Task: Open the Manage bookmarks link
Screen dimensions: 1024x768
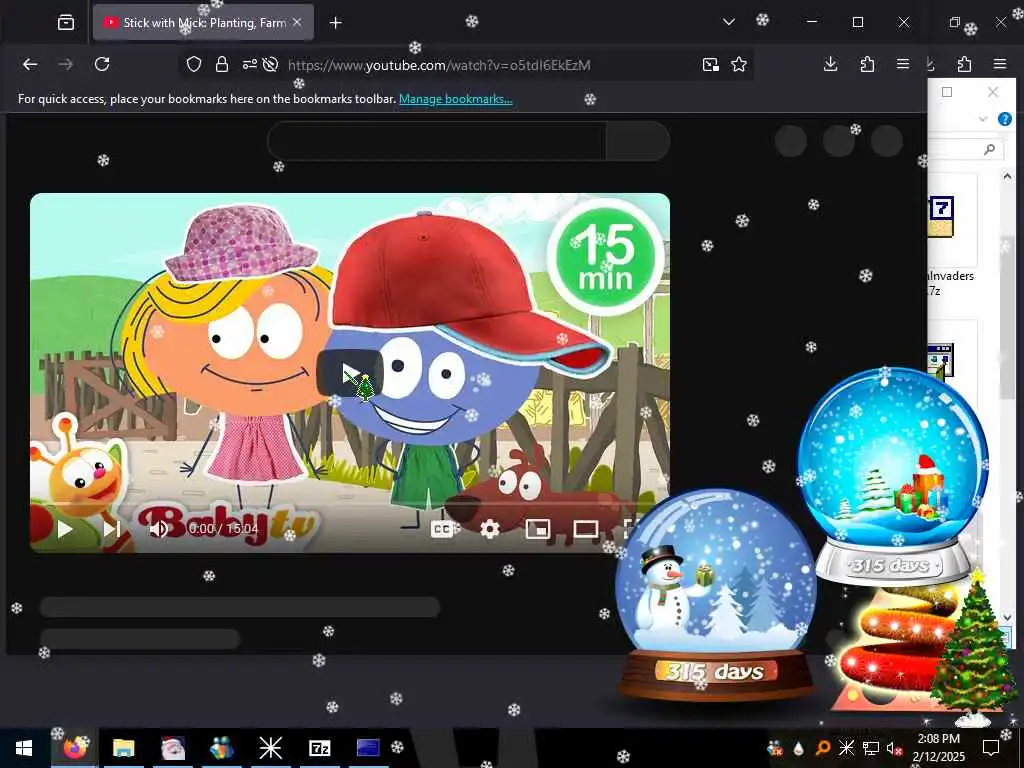Action: tap(456, 99)
